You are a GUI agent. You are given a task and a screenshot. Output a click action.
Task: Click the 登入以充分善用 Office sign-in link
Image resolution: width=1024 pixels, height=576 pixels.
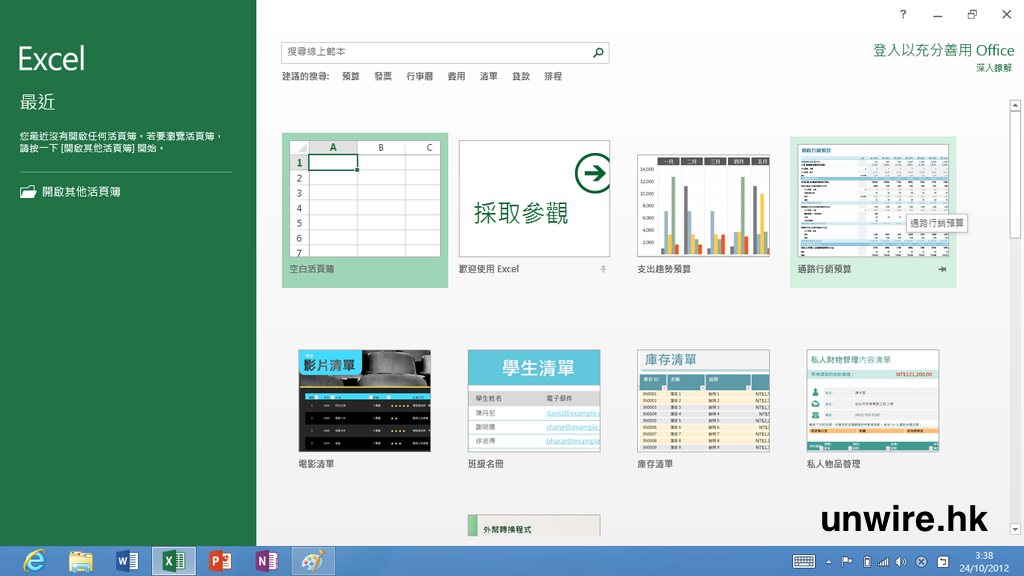point(943,50)
